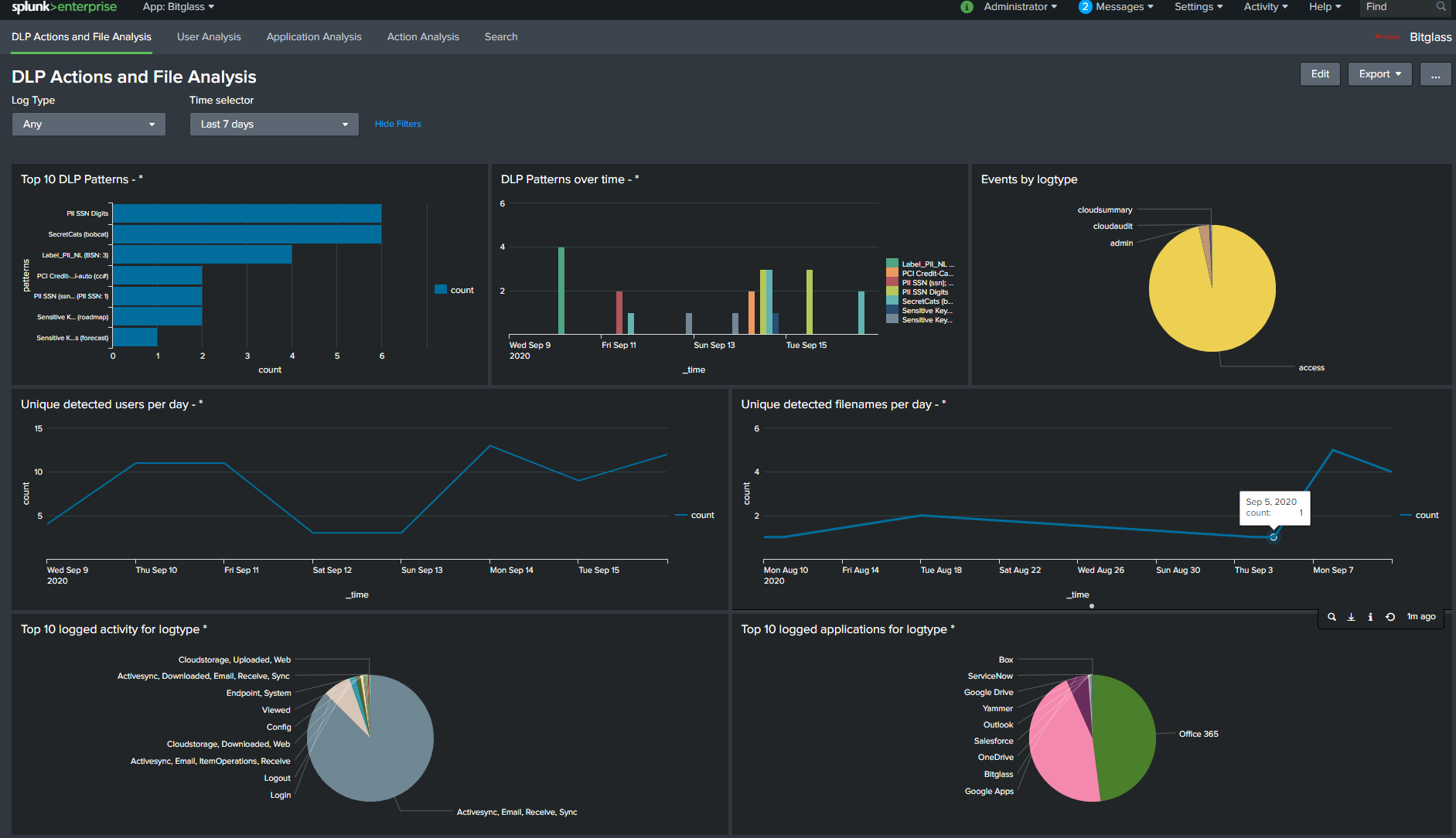Download results using the export arrow icon

pos(1351,616)
